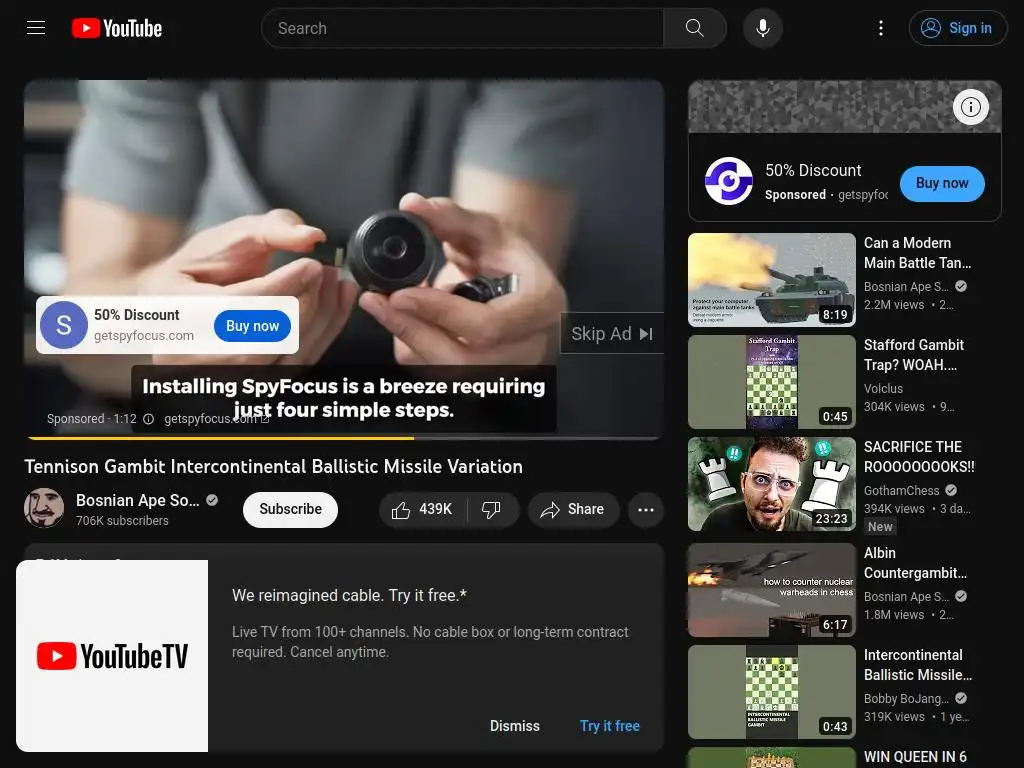Open the ad info icon next to Sponsored 1:12

[148, 419]
